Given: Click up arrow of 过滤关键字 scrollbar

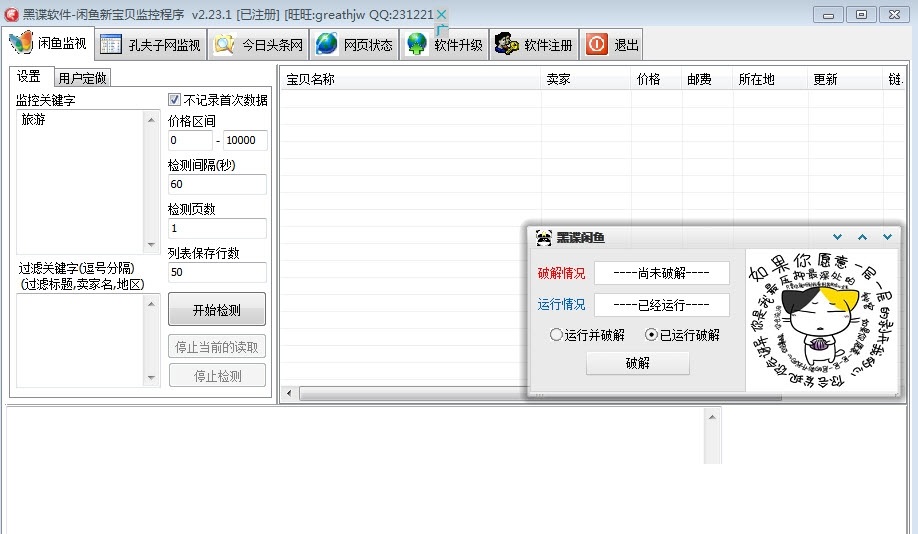Looking at the screenshot, I should (x=152, y=303).
